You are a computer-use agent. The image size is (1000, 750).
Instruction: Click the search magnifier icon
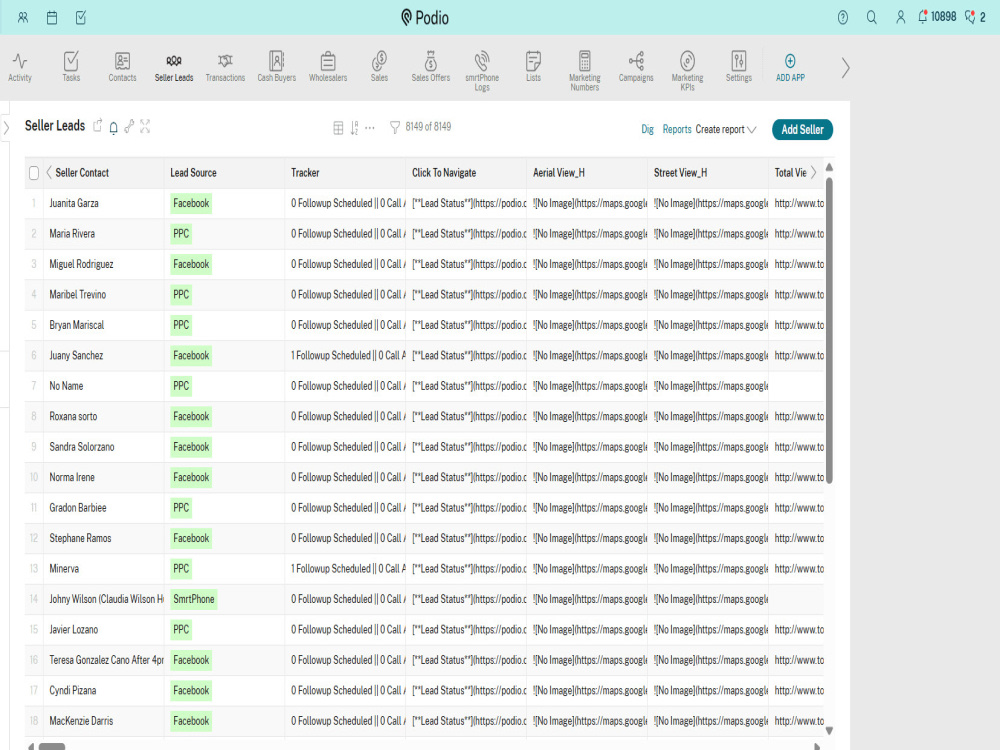click(x=871, y=18)
